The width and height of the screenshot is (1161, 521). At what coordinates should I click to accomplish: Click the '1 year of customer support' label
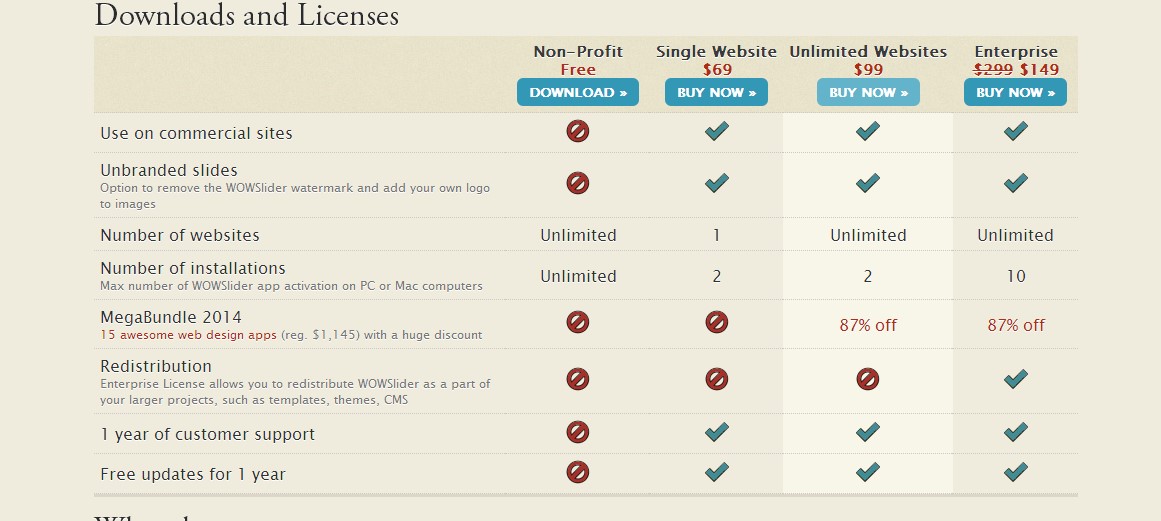tap(207, 434)
